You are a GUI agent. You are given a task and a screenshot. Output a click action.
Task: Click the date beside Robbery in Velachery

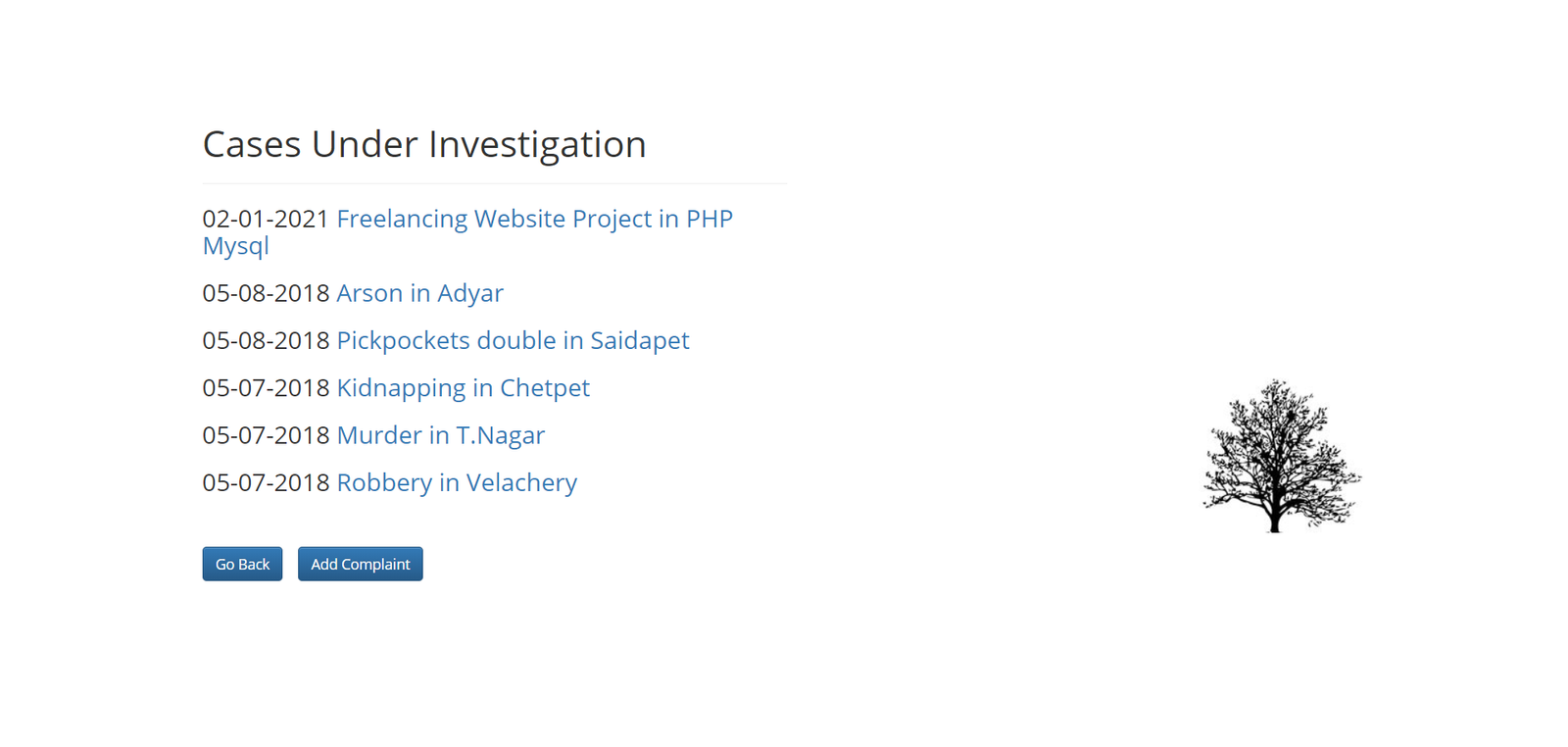click(266, 482)
